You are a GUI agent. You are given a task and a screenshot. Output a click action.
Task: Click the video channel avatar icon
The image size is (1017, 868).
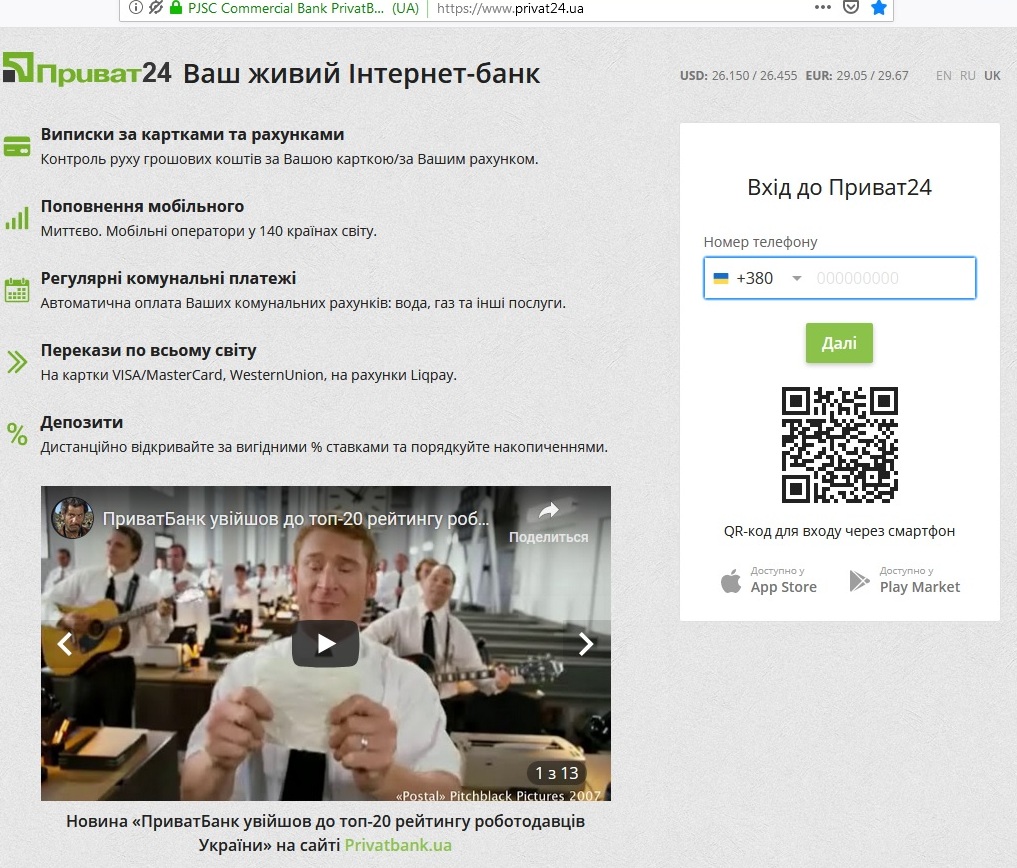tap(73, 518)
